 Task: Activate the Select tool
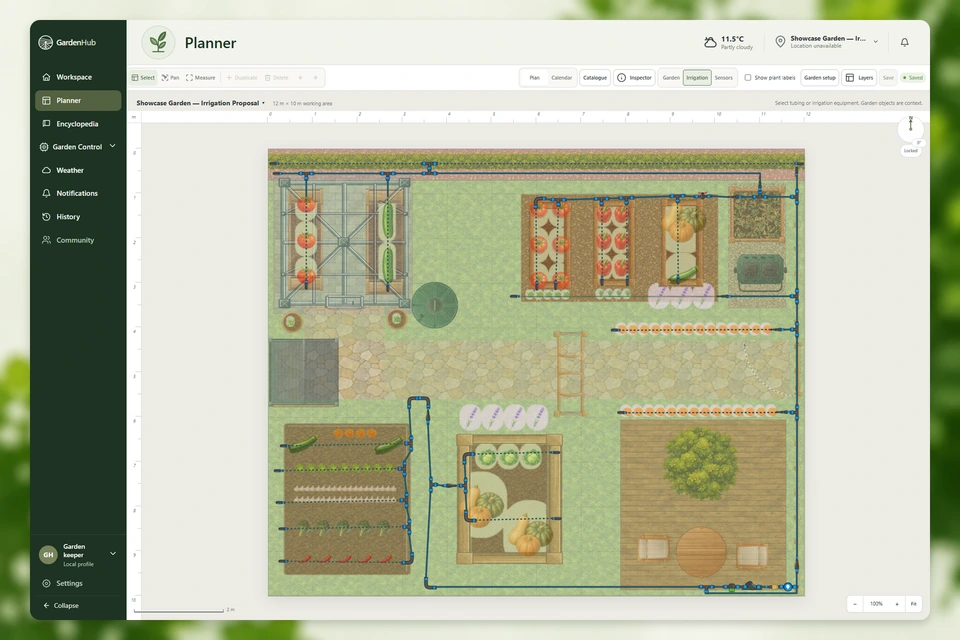click(x=143, y=78)
